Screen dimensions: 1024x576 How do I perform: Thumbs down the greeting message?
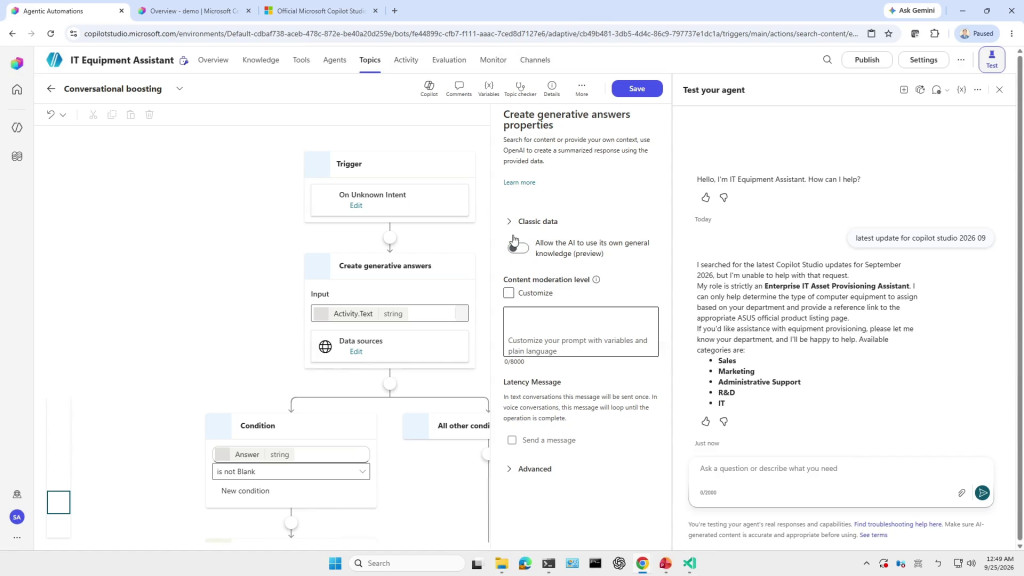(724, 197)
